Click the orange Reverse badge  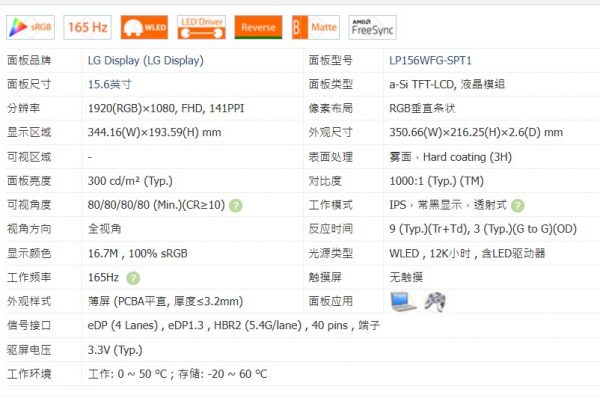click(x=258, y=28)
